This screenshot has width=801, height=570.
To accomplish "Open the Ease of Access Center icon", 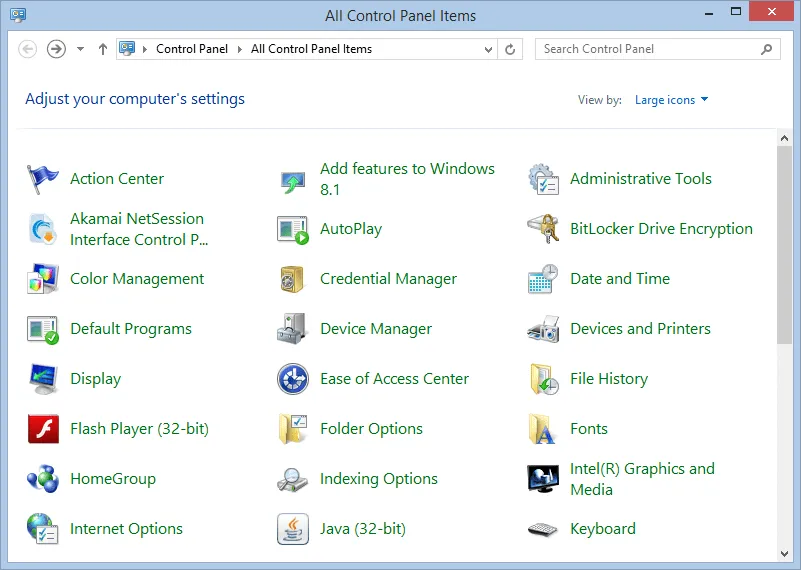I will tap(292, 379).
